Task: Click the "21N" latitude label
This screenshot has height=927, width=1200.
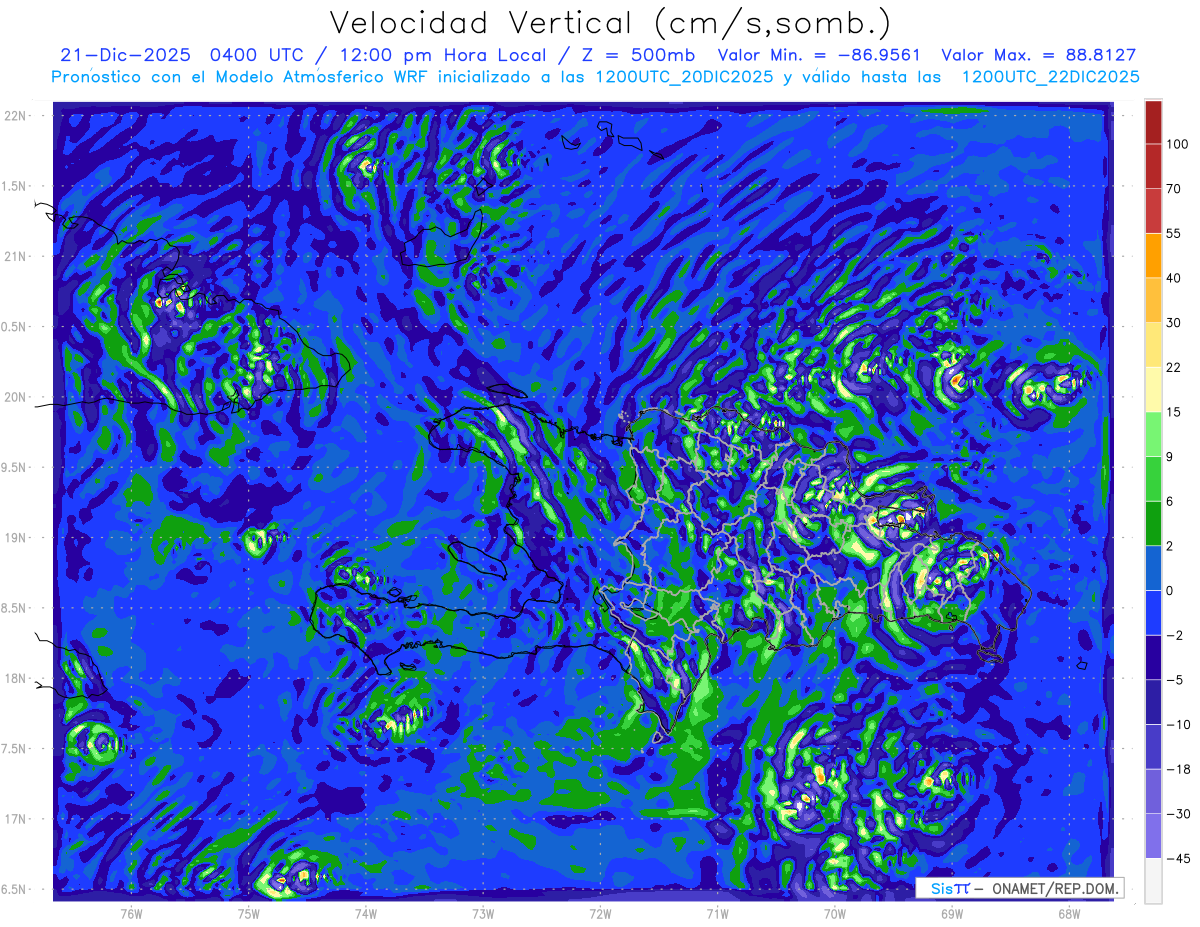Action: point(15,256)
